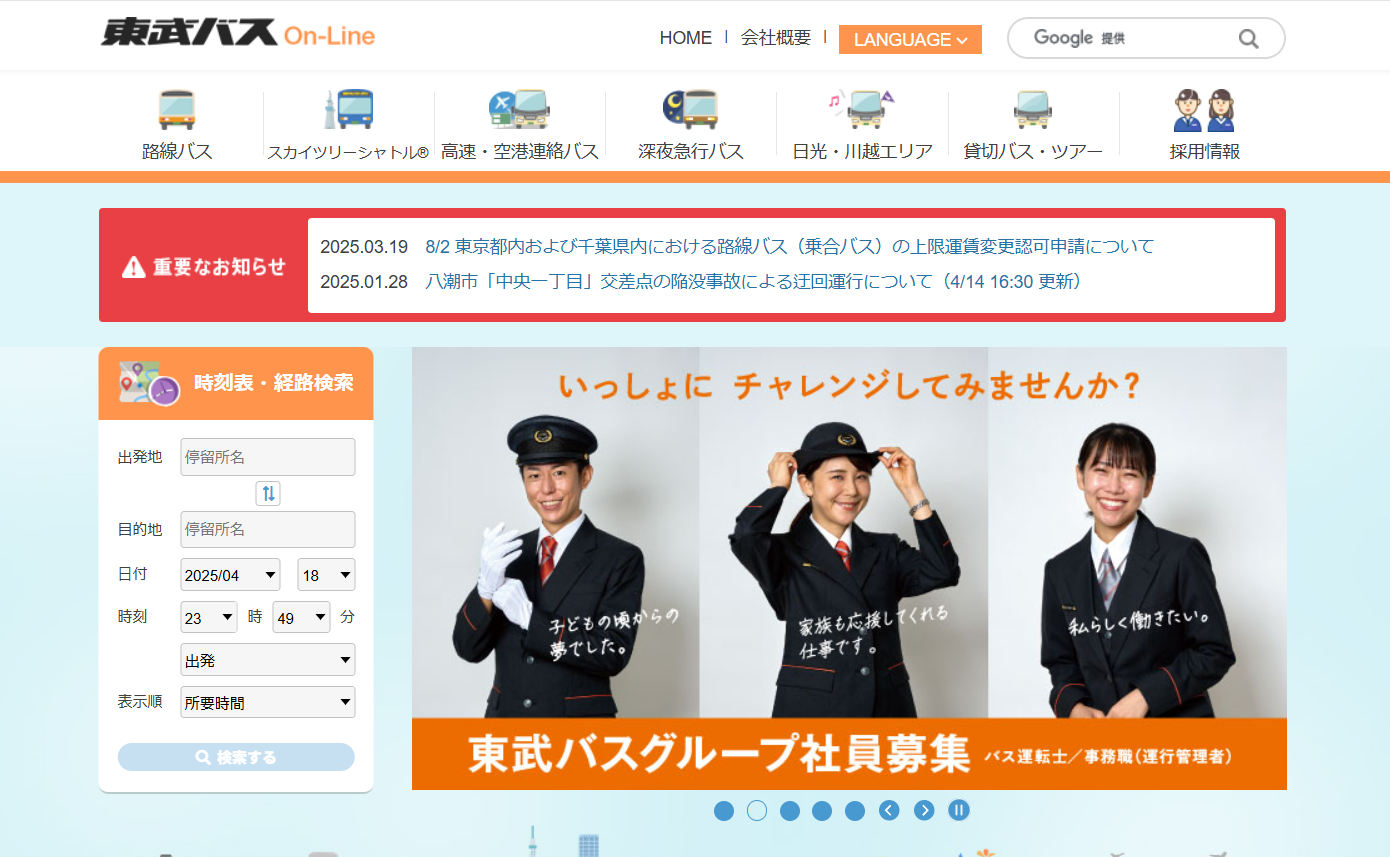
Task: Open the 8/2 fare change notice link
Action: (x=790, y=246)
